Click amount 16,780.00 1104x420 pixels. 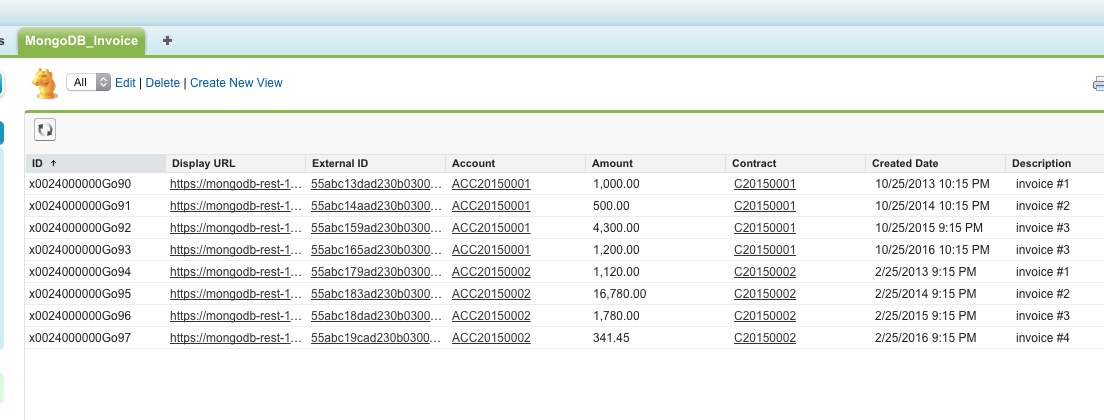click(x=620, y=294)
